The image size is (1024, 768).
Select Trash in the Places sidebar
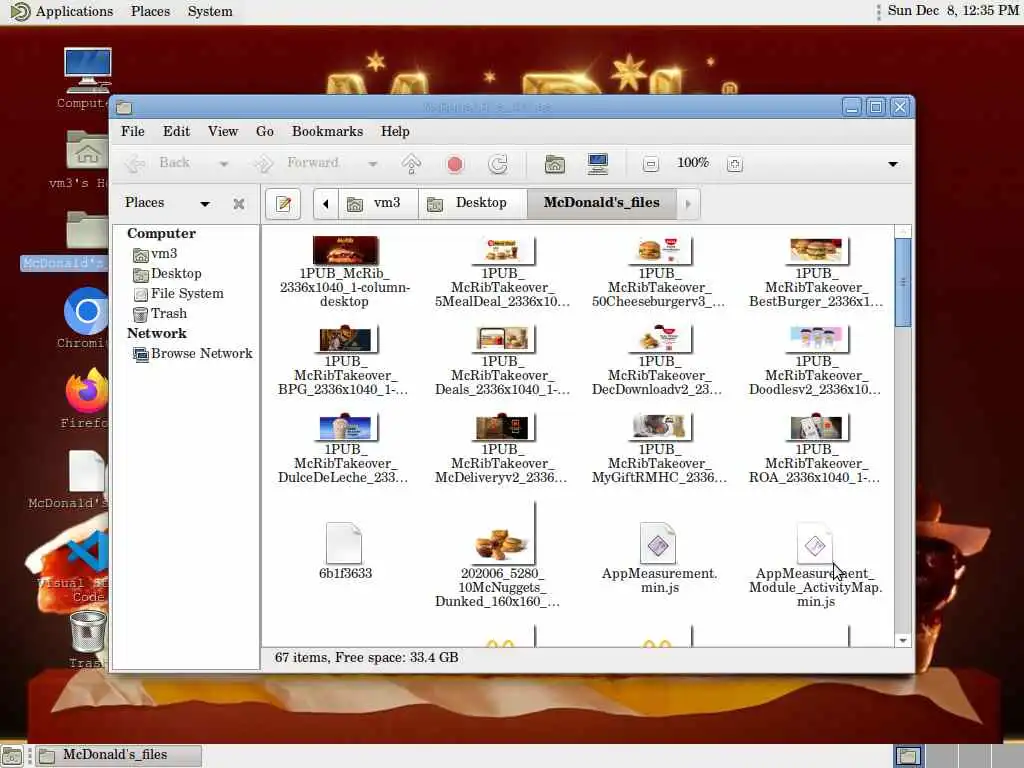[x=160, y=313]
